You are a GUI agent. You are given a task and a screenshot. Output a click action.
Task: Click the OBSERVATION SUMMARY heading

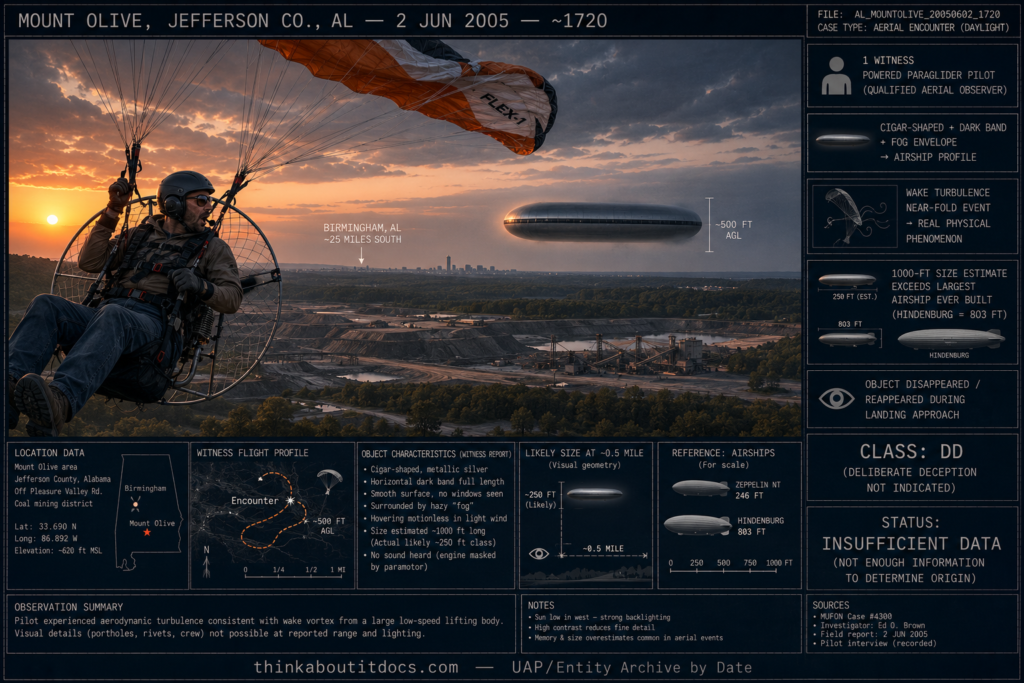pyautogui.click(x=69, y=607)
